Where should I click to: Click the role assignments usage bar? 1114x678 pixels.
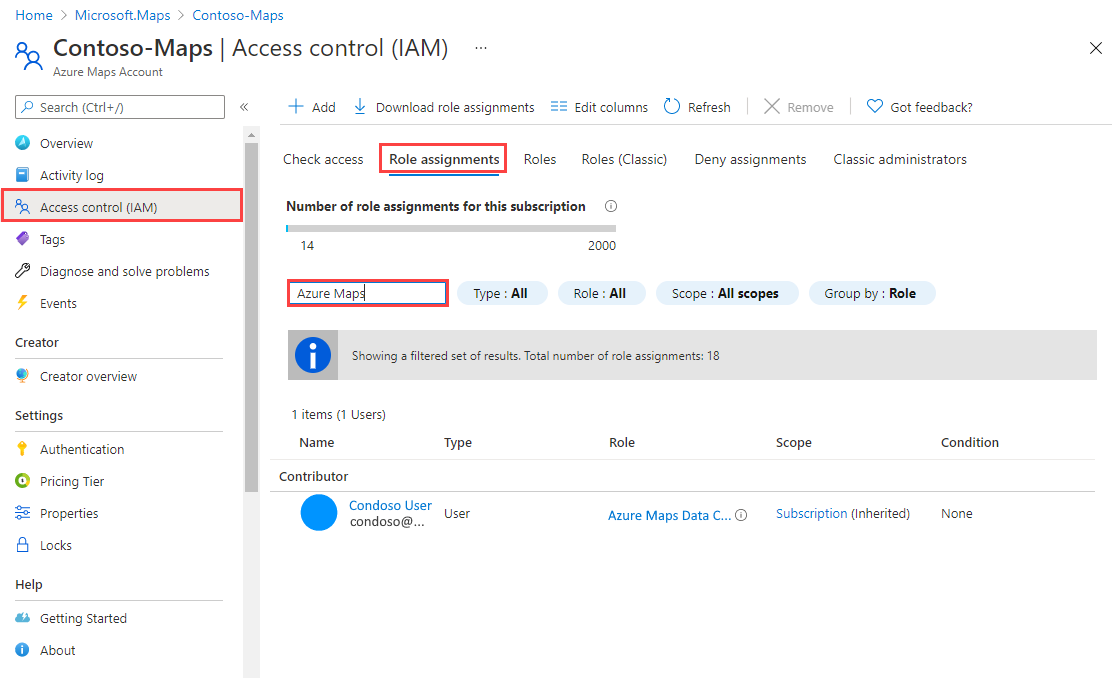point(450,227)
